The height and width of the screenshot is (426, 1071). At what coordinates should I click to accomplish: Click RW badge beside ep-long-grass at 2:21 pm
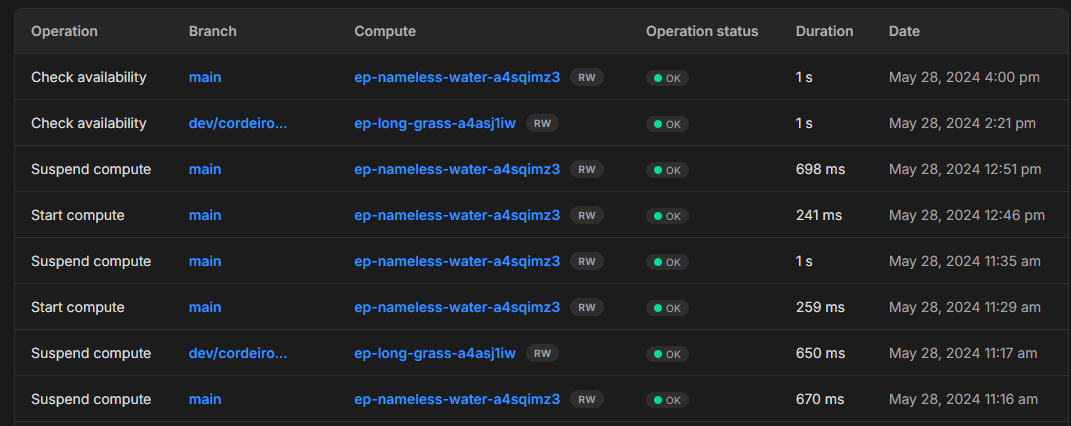pyautogui.click(x=542, y=123)
